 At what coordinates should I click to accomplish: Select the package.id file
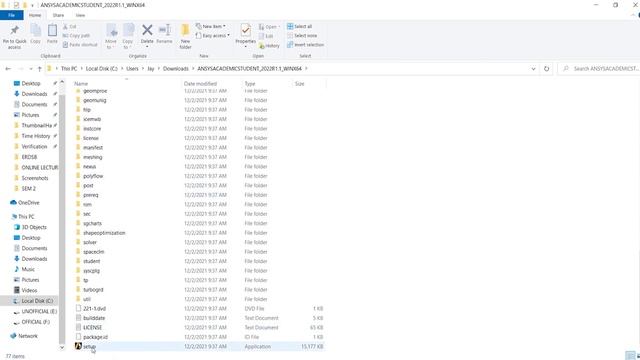(199, 337)
